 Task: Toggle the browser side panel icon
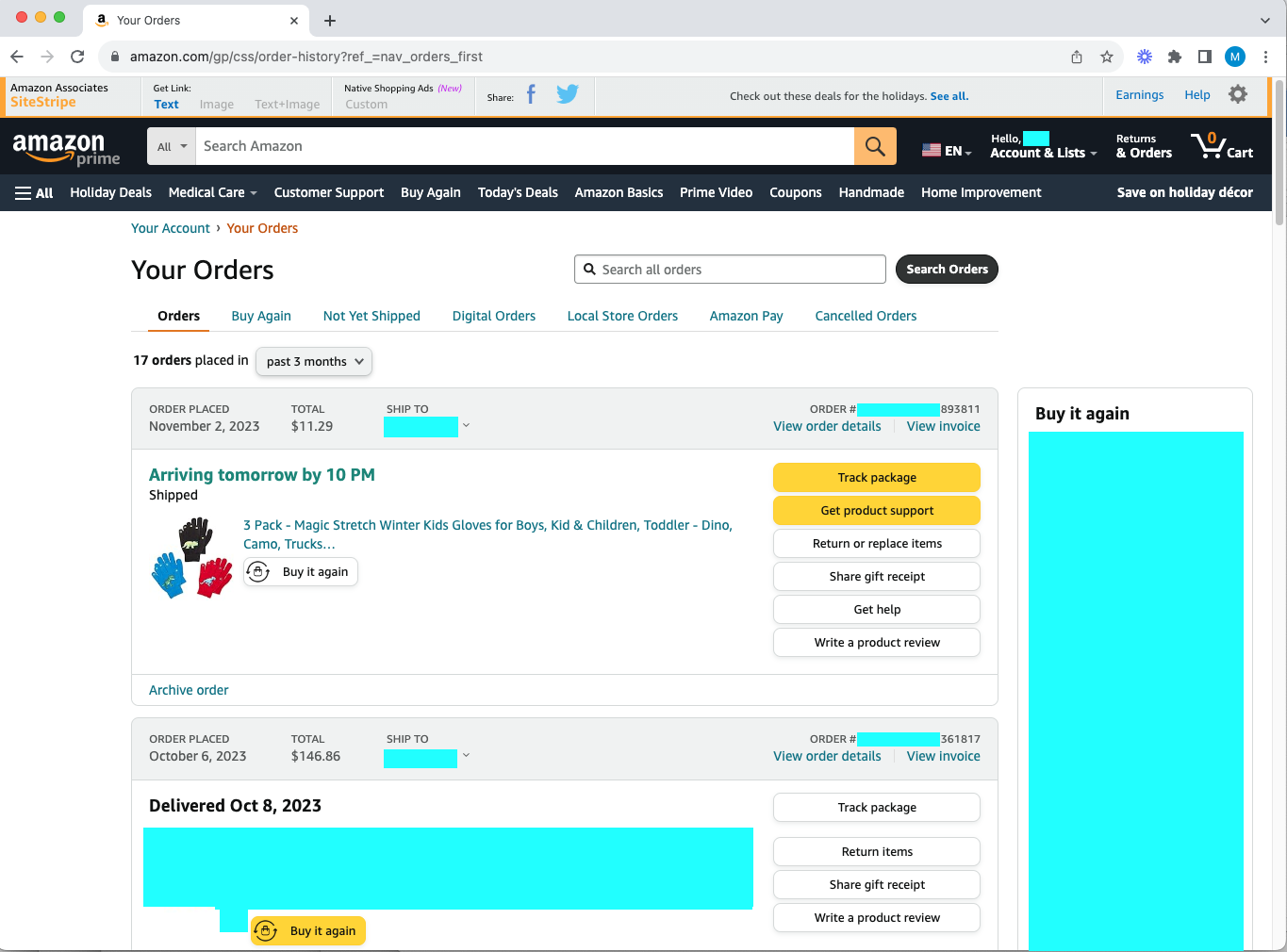point(1205,57)
